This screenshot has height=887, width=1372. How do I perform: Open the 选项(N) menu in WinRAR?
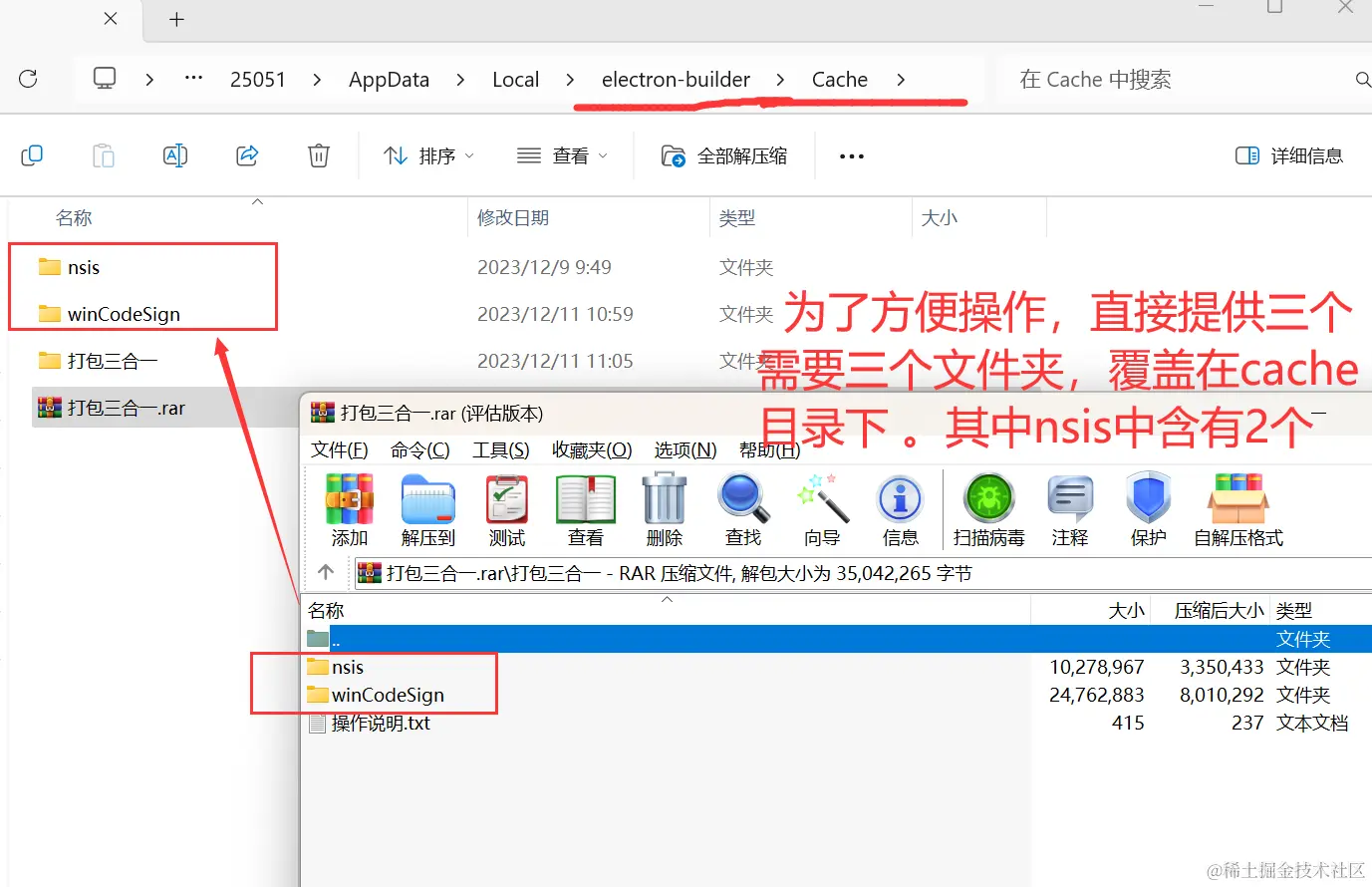685,449
